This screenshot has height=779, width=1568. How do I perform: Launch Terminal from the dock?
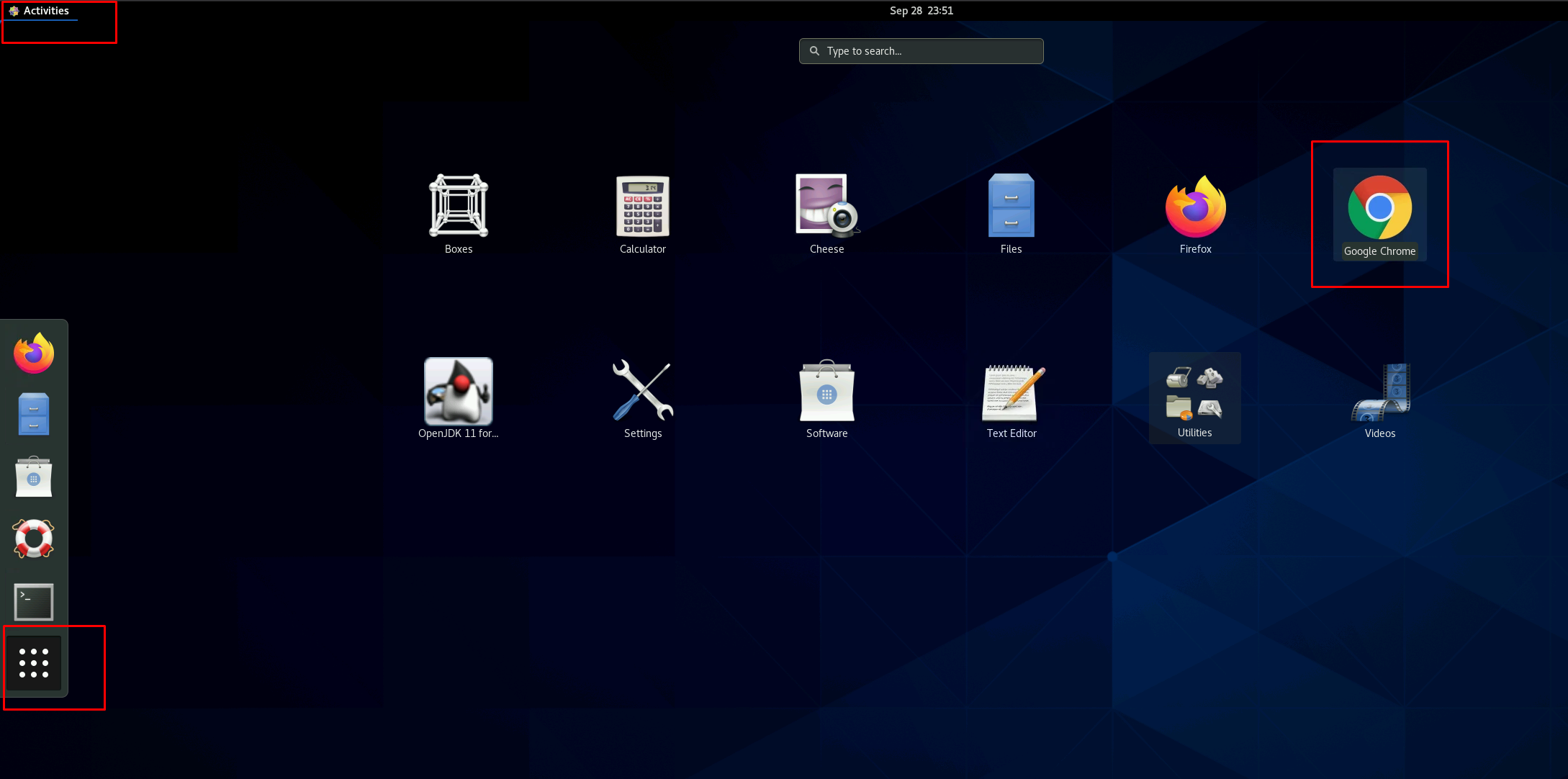pos(34,602)
